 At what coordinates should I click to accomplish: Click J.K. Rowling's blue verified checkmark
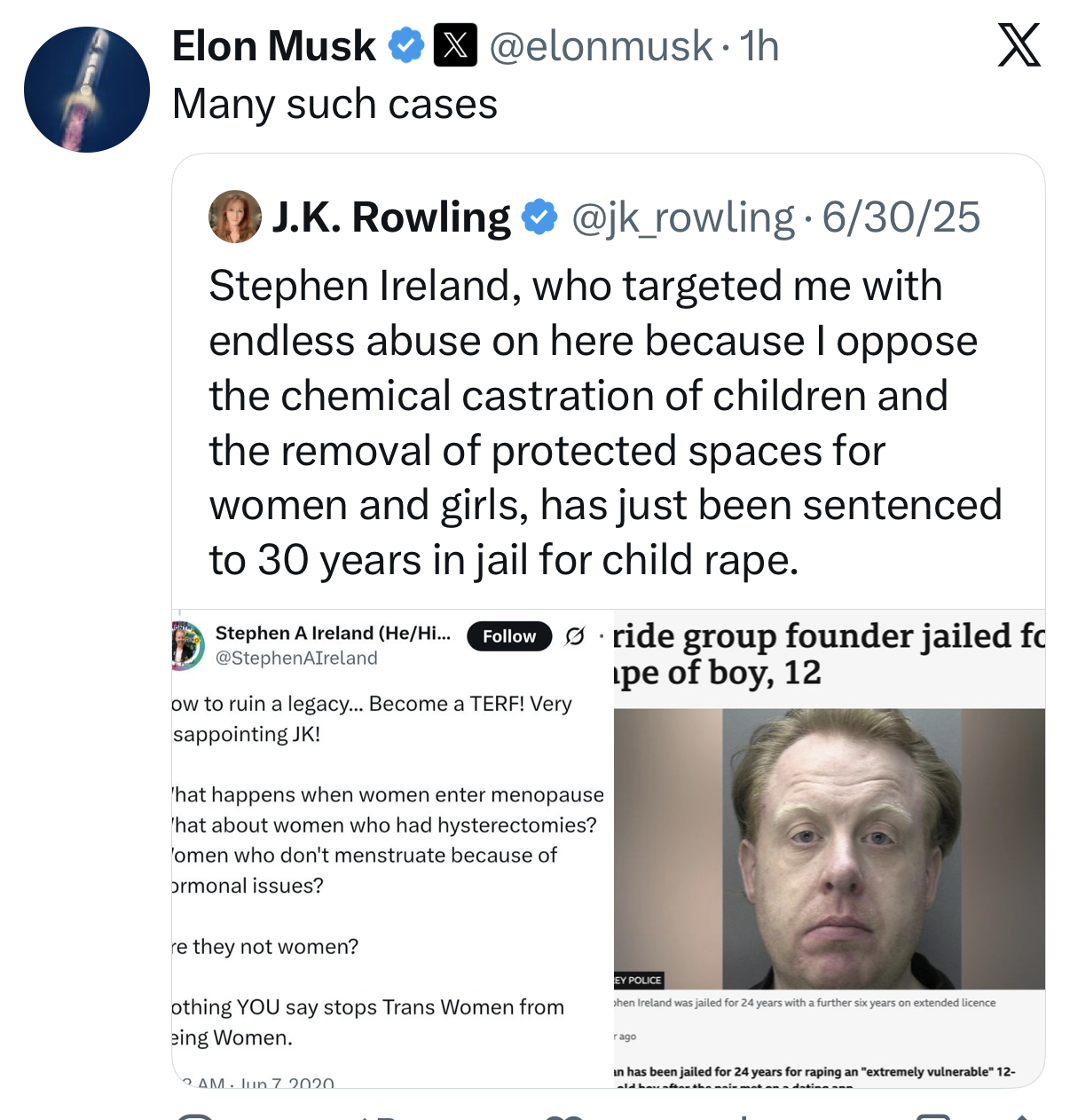pyautogui.click(x=539, y=216)
